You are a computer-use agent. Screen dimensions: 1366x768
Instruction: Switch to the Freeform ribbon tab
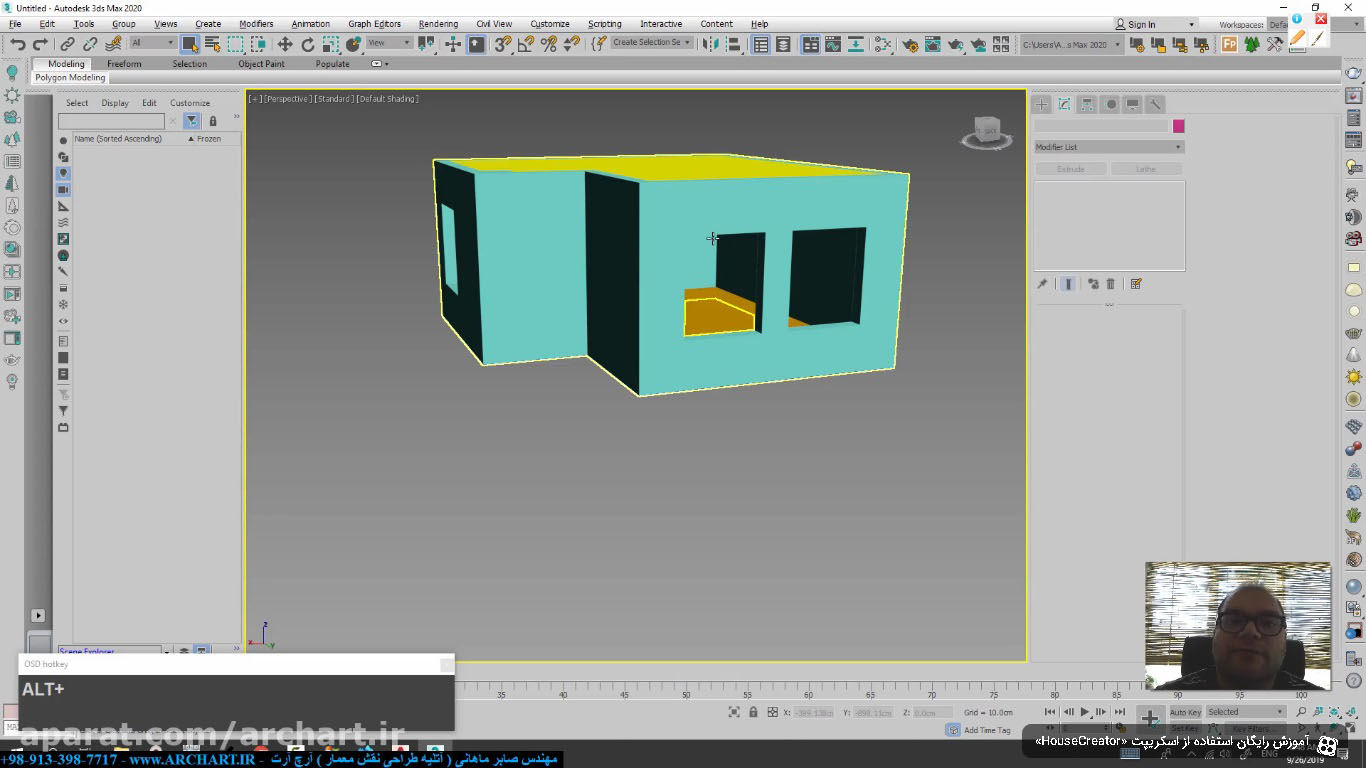(x=124, y=64)
